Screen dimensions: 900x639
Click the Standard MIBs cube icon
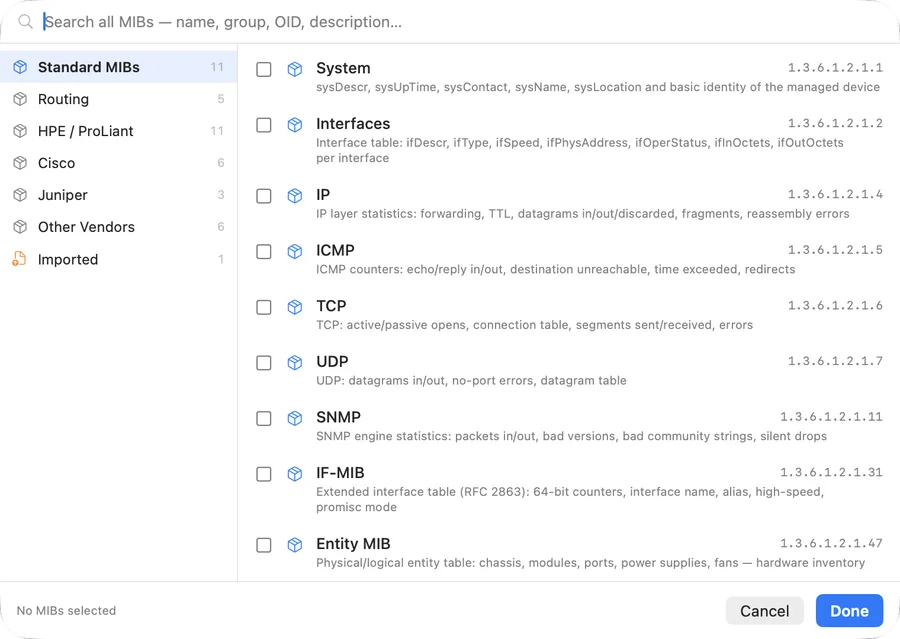[x=20, y=67]
